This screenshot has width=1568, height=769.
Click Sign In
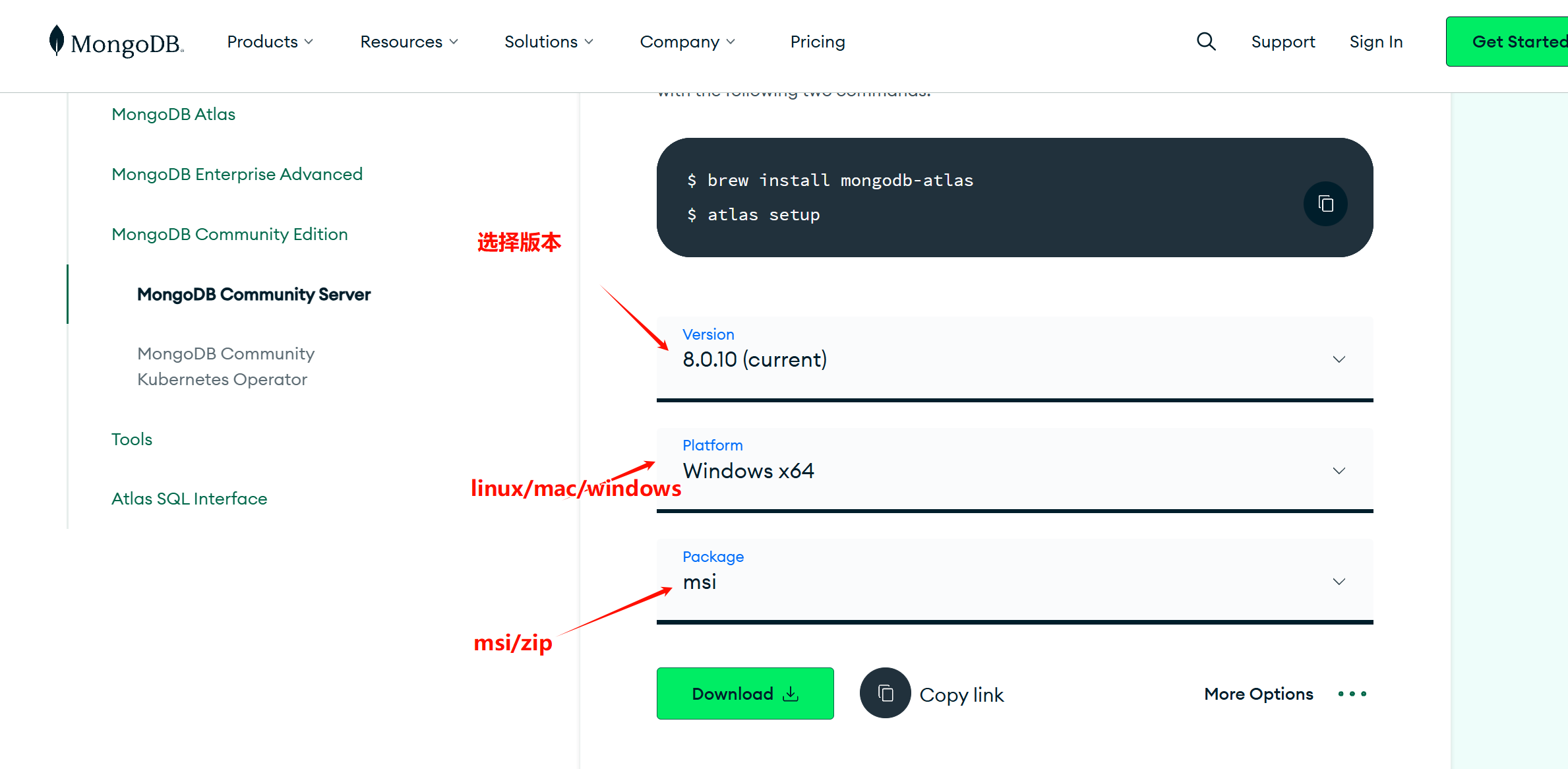coord(1375,42)
